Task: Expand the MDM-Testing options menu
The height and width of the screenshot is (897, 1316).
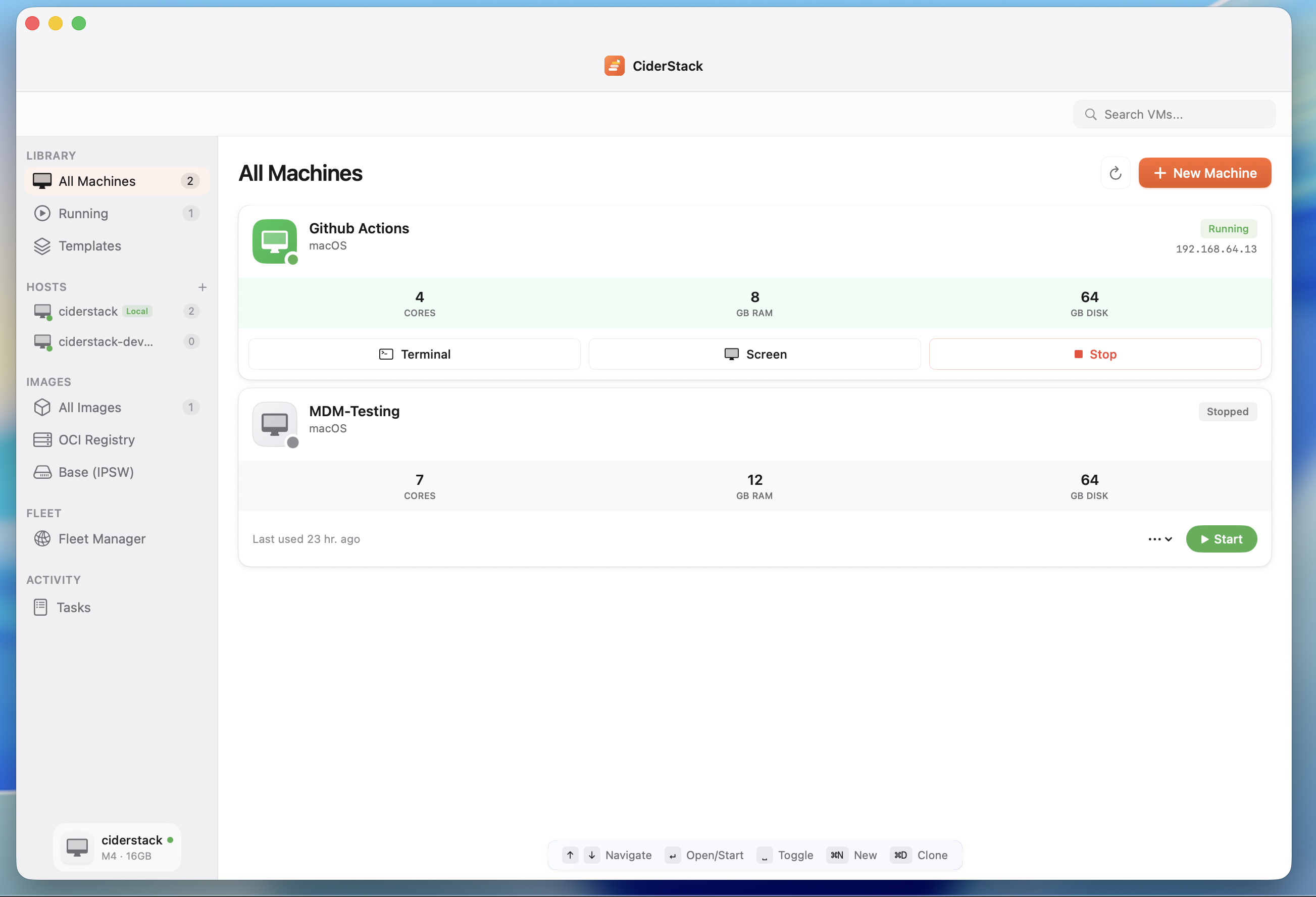Action: tap(1158, 538)
